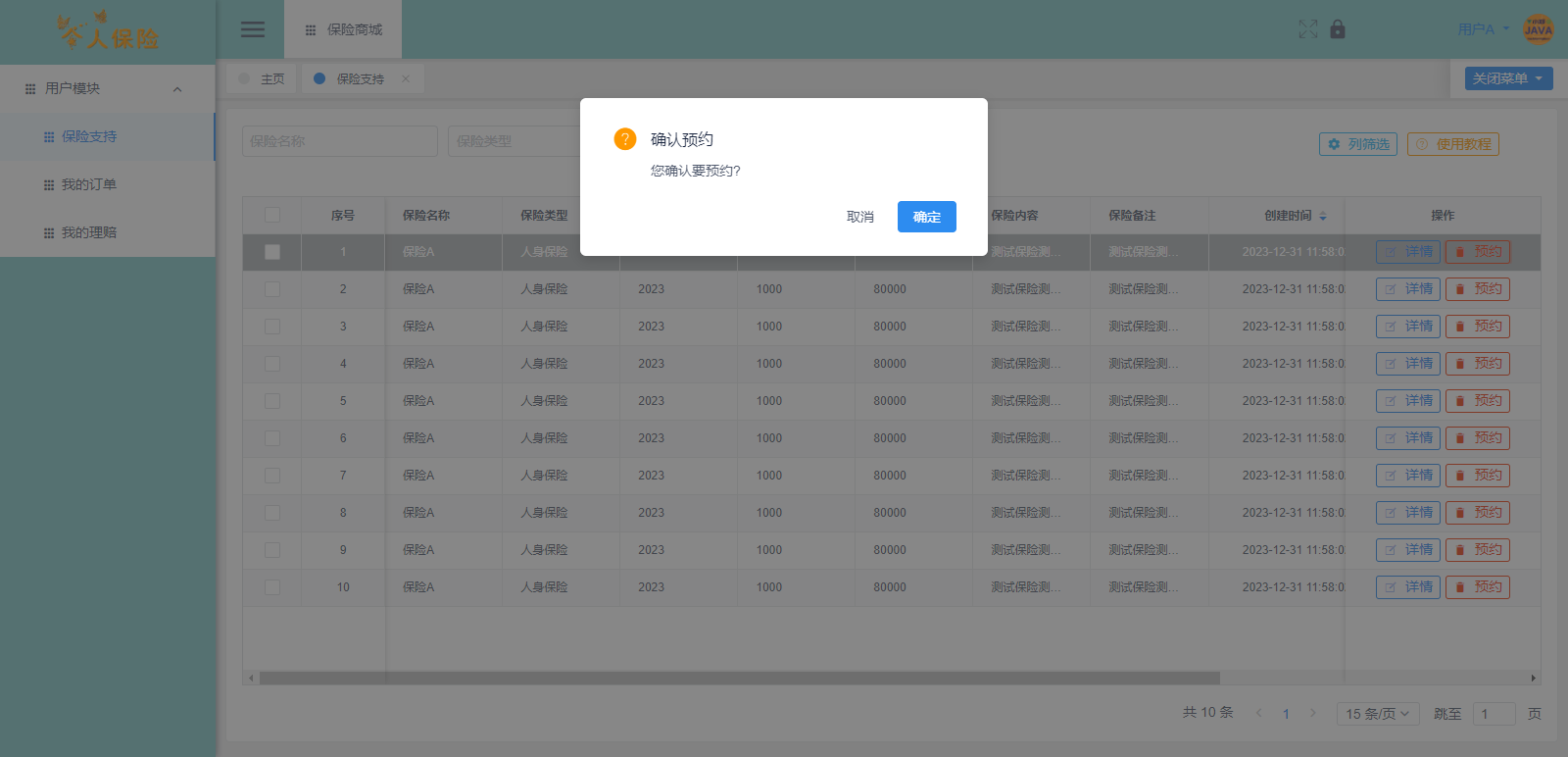Click the 序号 column header
The height and width of the screenshot is (757, 1568).
click(x=343, y=216)
